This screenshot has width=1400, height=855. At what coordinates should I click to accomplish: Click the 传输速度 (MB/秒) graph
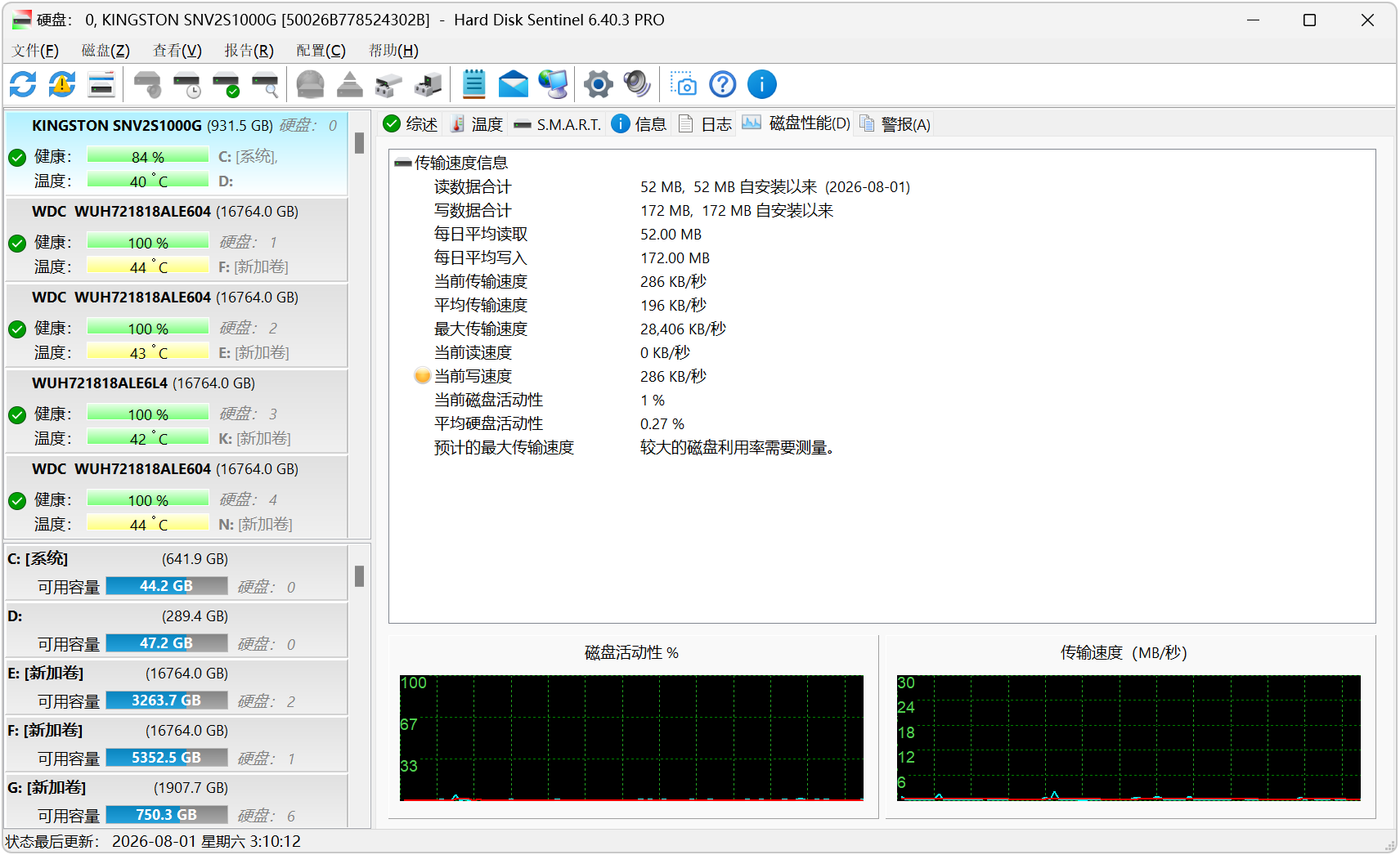click(1129, 737)
